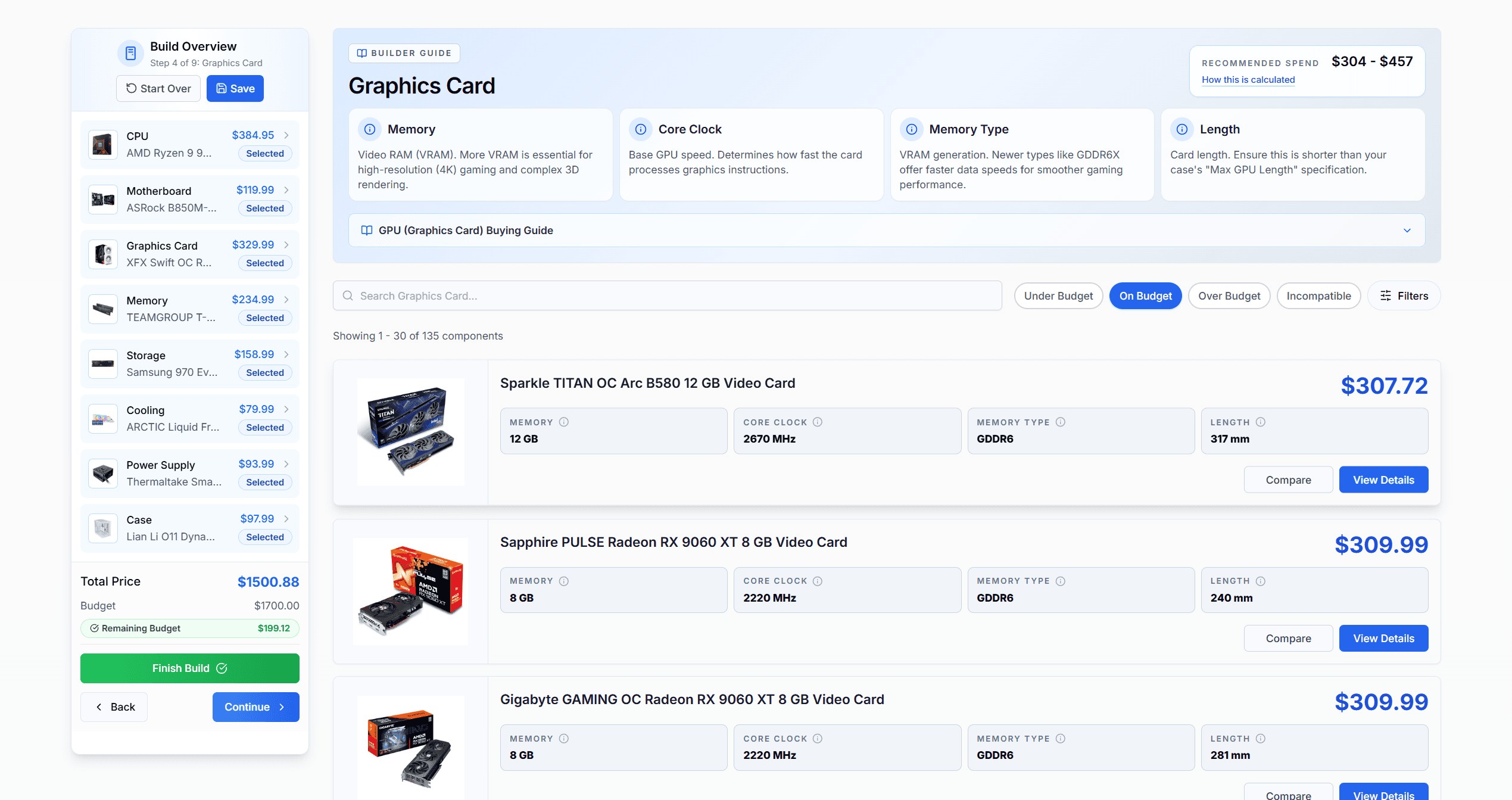Screen dimensions: 1512x800
Task: Expand the CPU entry in Build Overview
Action: (x=286, y=135)
